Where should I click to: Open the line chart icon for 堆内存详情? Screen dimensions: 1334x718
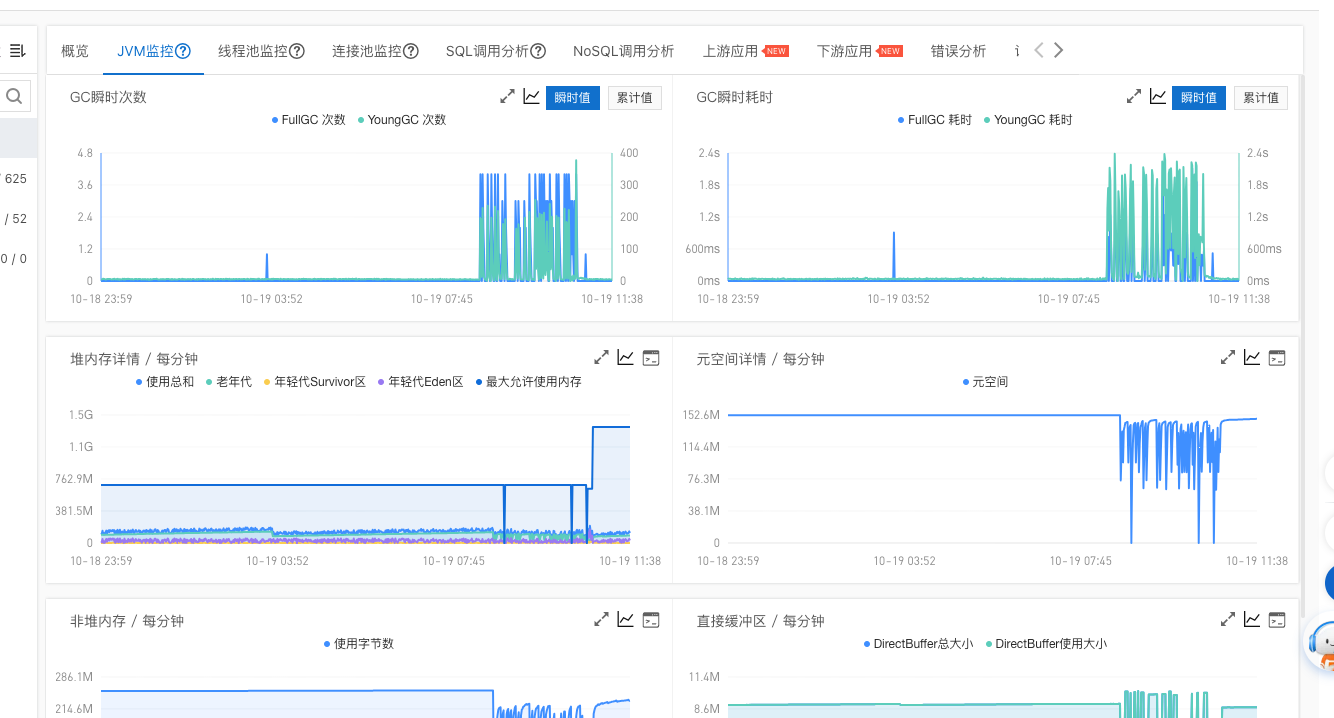point(626,358)
